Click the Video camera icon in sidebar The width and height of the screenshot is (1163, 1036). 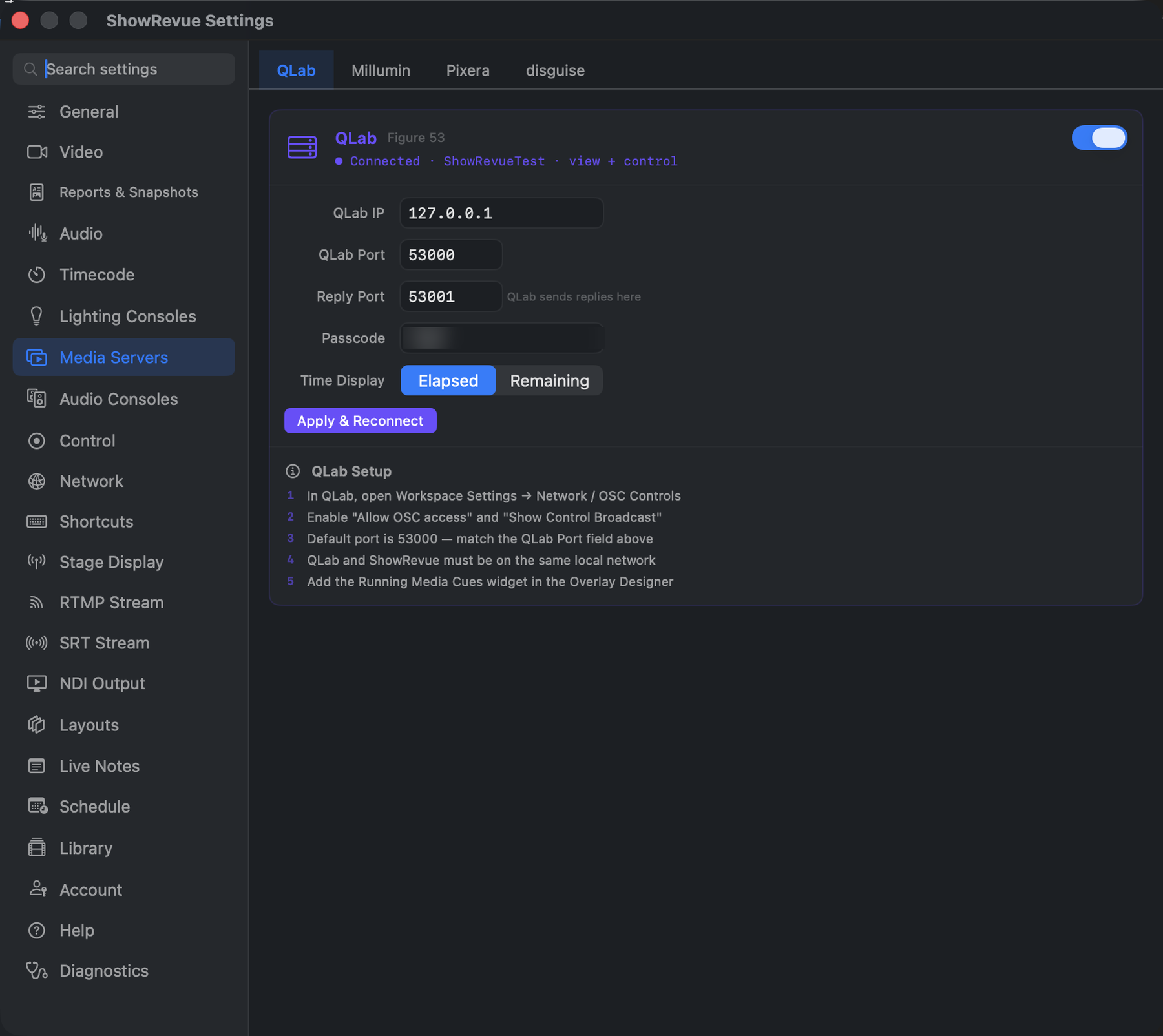[37, 152]
